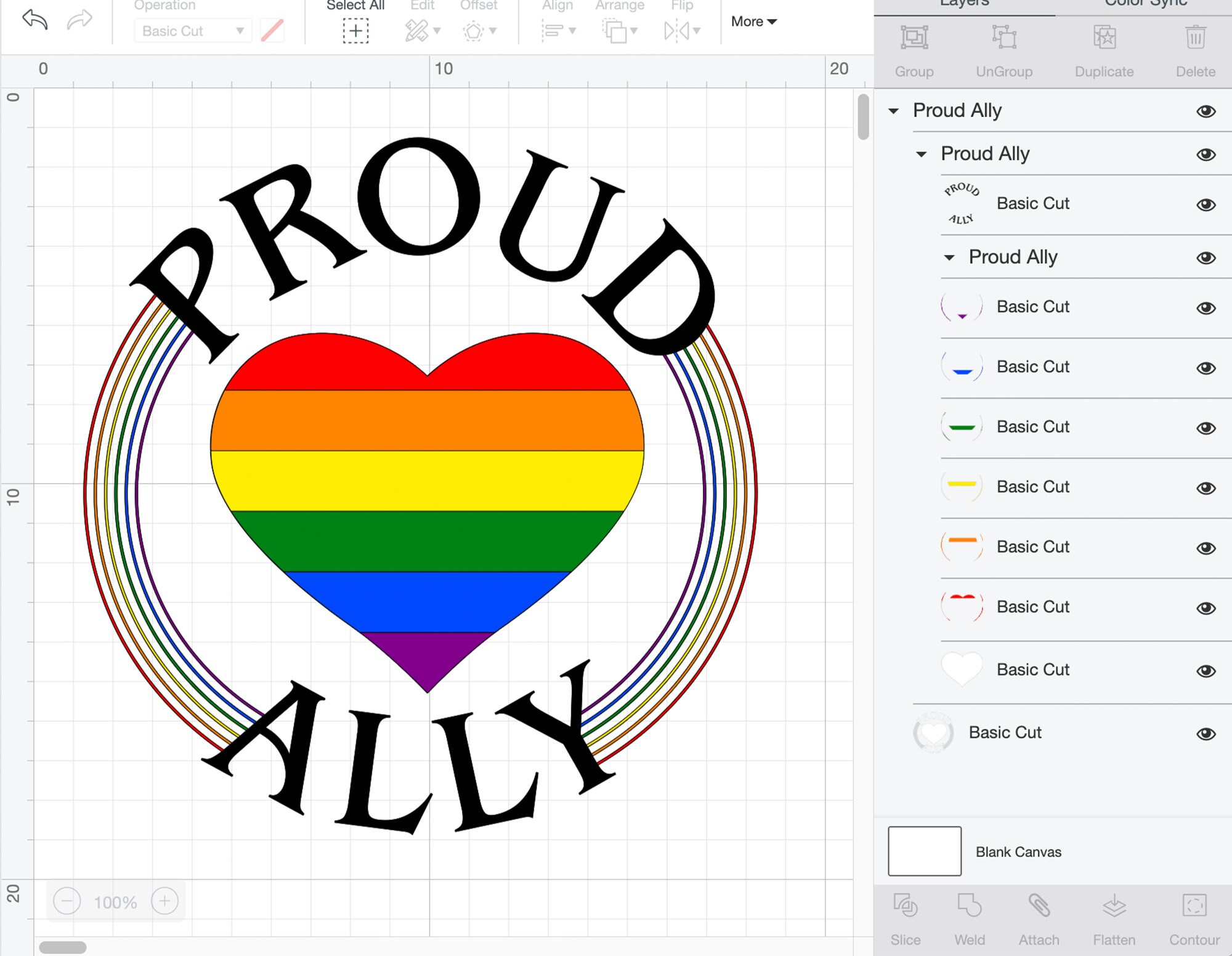Click the vertical canvas scrollbar thumb
Screen dimensions: 1232x956
(x=863, y=117)
